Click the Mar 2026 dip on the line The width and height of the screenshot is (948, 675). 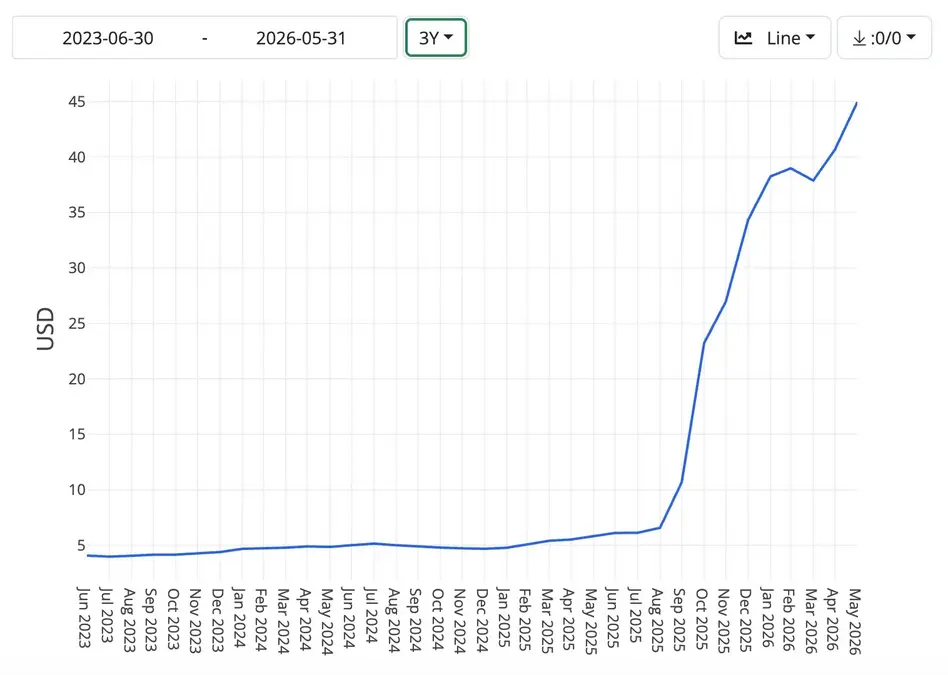[x=813, y=180]
